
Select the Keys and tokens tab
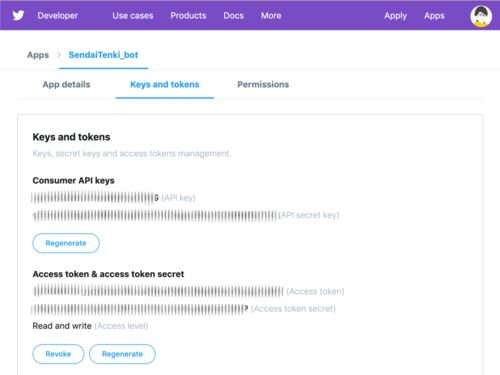(165, 84)
